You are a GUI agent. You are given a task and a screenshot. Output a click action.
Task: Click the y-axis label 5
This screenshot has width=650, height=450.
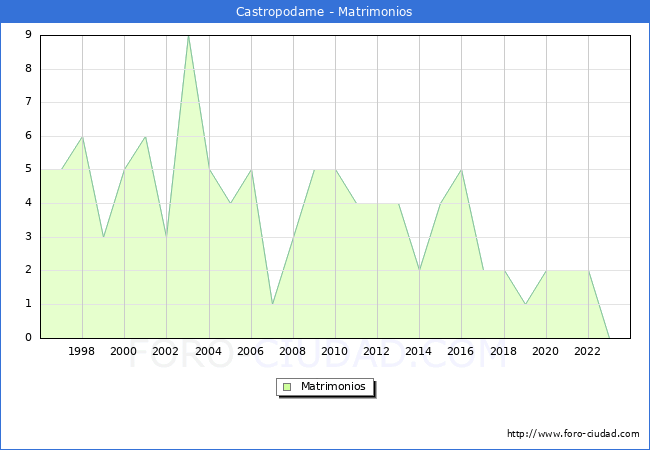coord(29,169)
